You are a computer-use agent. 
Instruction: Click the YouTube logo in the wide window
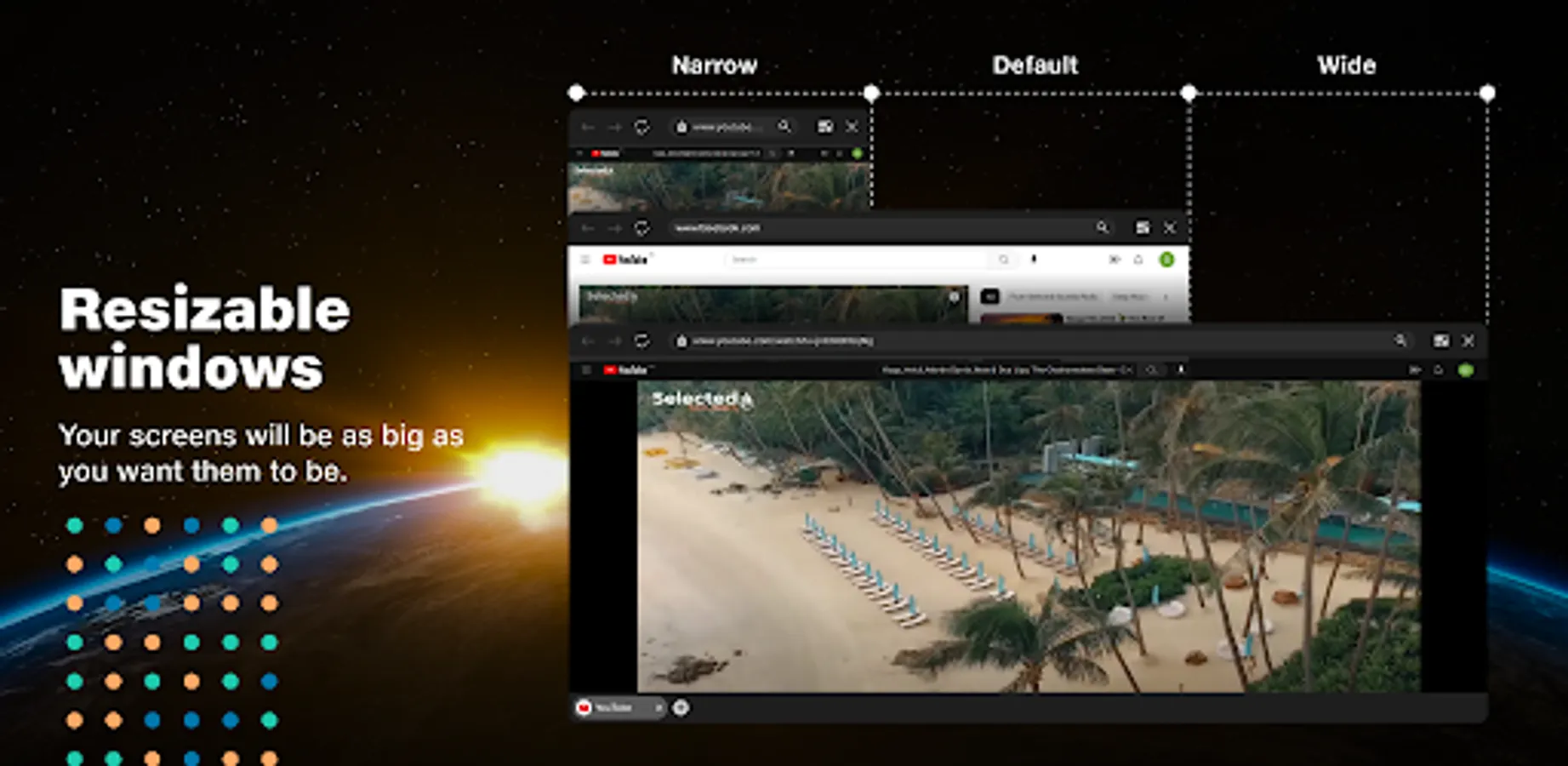click(x=626, y=370)
